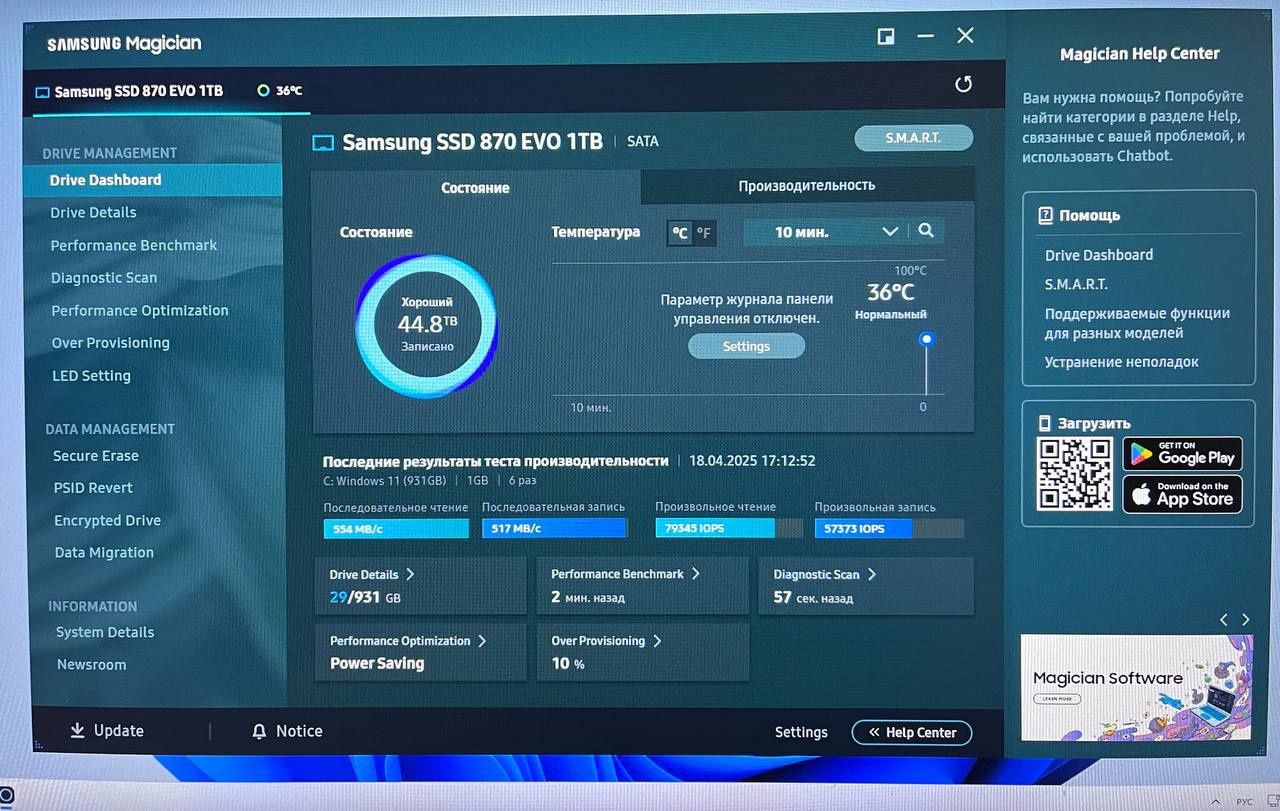This screenshot has height=811, width=1280.
Task: Open Secure Erase in sidebar
Action: click(x=96, y=455)
